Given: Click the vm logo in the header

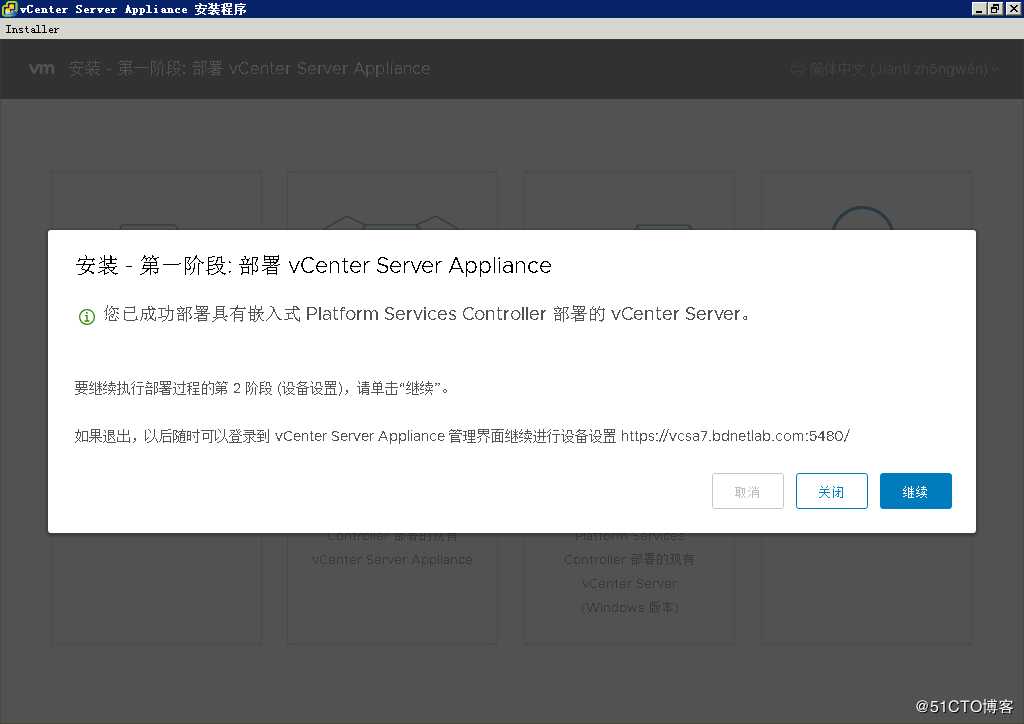Looking at the screenshot, I should 42,68.
